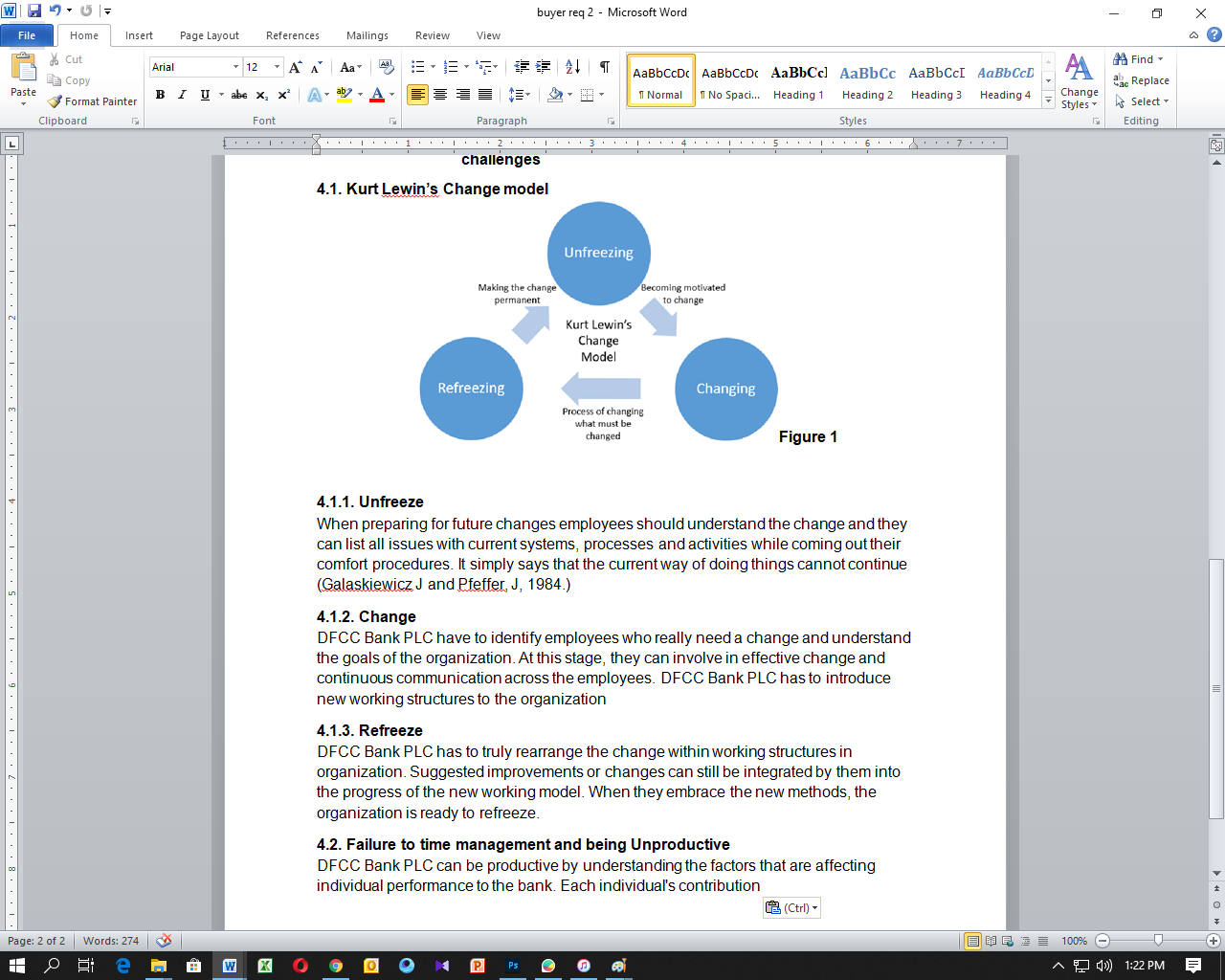Screen dimensions: 1225x980
Task: Click the Format Painter brush icon
Action: (x=55, y=101)
